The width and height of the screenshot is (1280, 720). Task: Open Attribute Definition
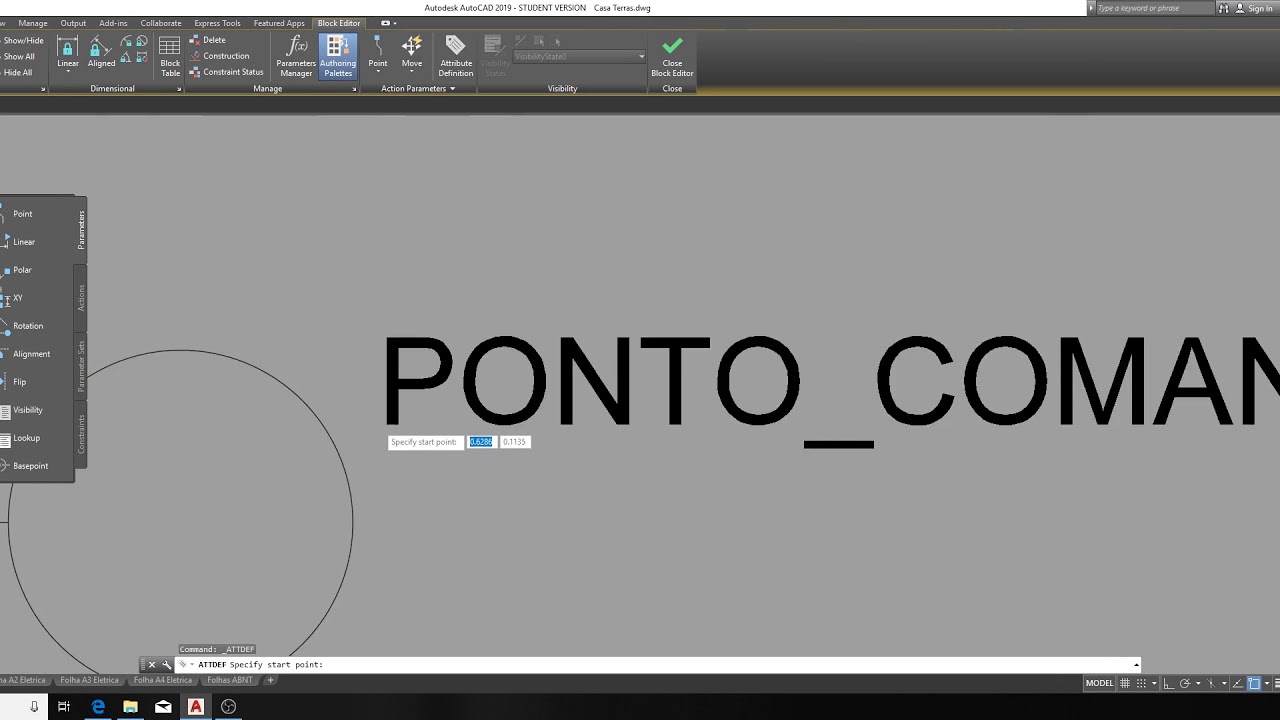[x=456, y=56]
